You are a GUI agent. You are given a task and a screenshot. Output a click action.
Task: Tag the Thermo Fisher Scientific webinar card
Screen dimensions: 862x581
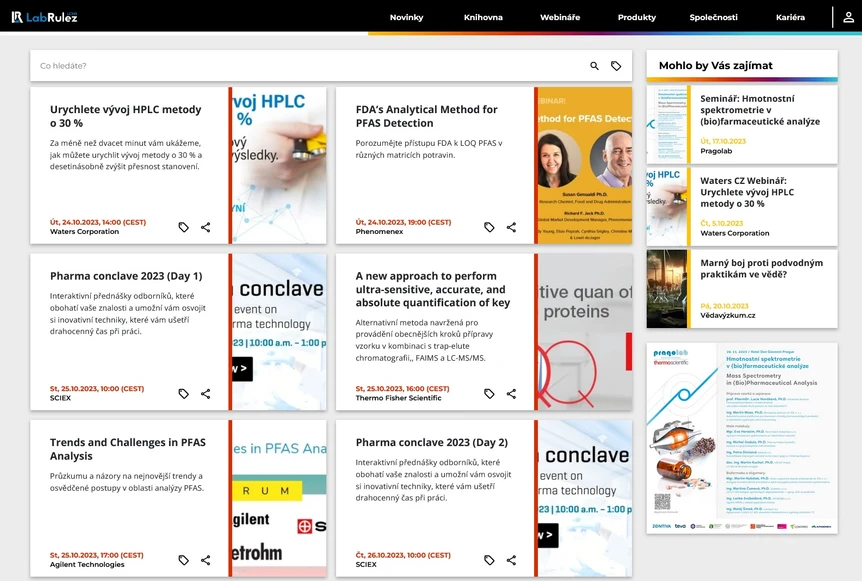coord(489,394)
